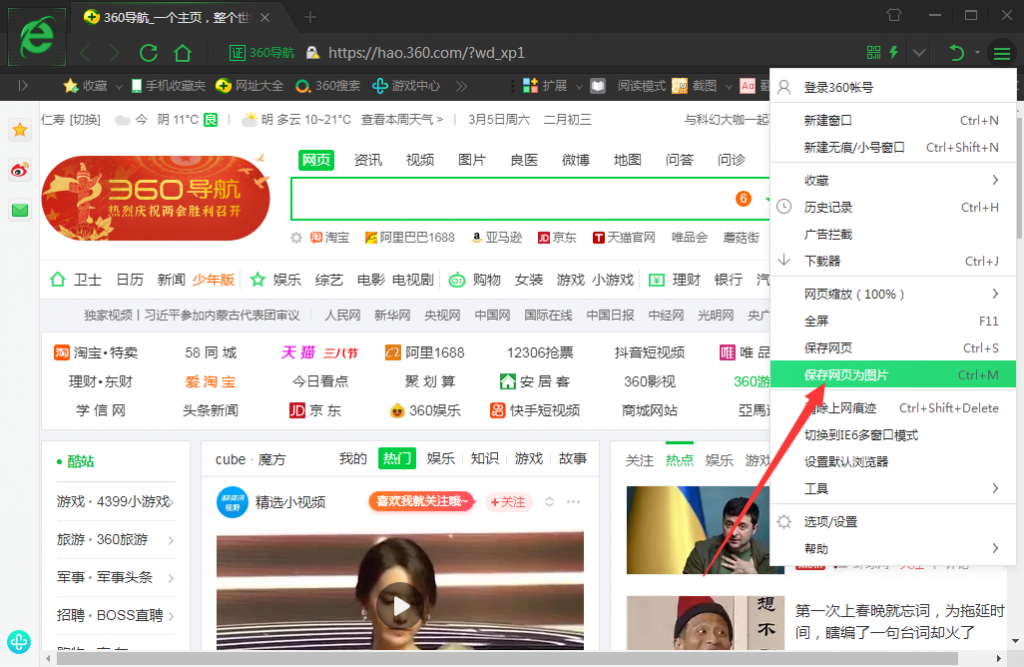This screenshot has width=1024, height=667.
Task: Open 历史记录 from menu
Action: click(893, 207)
